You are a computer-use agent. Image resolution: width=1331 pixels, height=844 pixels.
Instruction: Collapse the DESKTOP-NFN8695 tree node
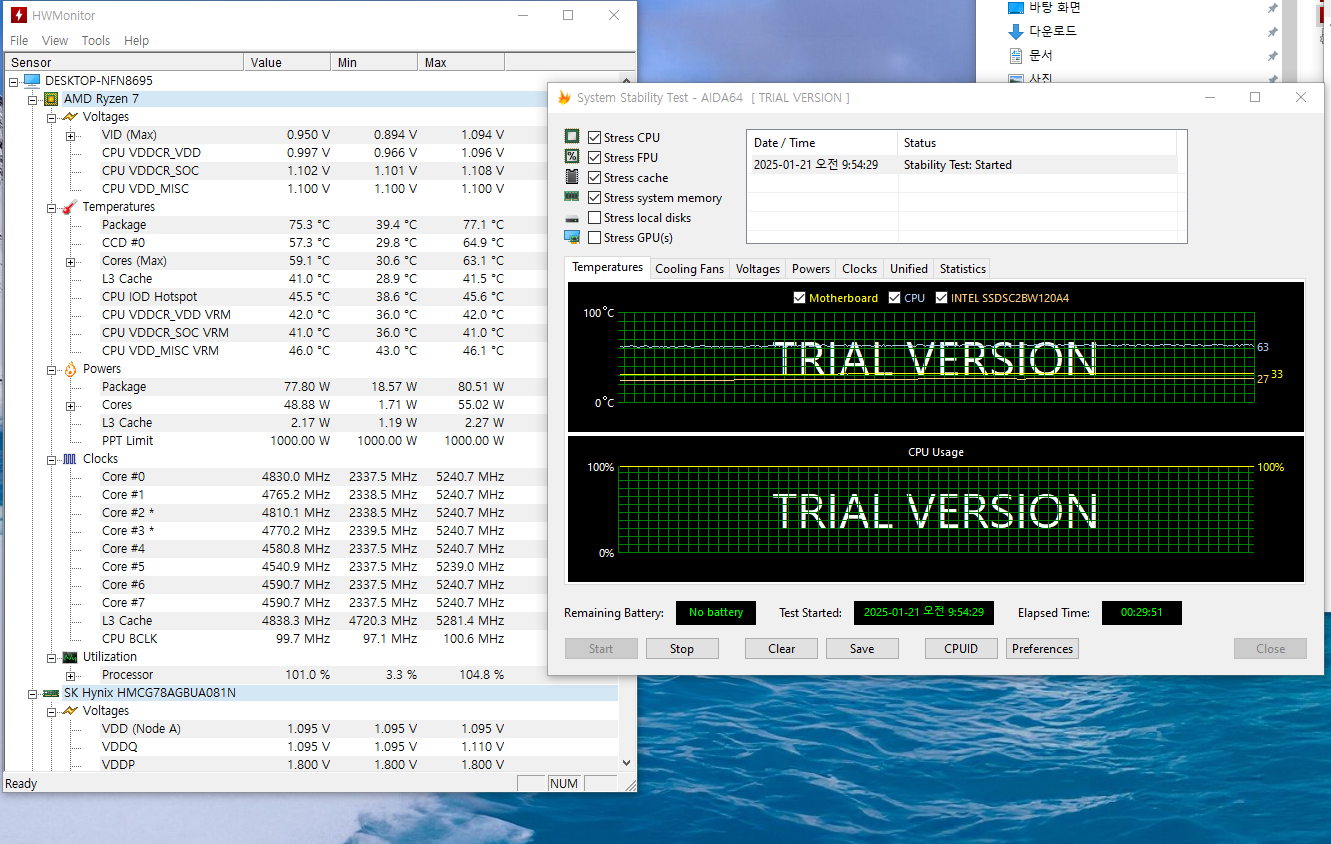click(14, 81)
